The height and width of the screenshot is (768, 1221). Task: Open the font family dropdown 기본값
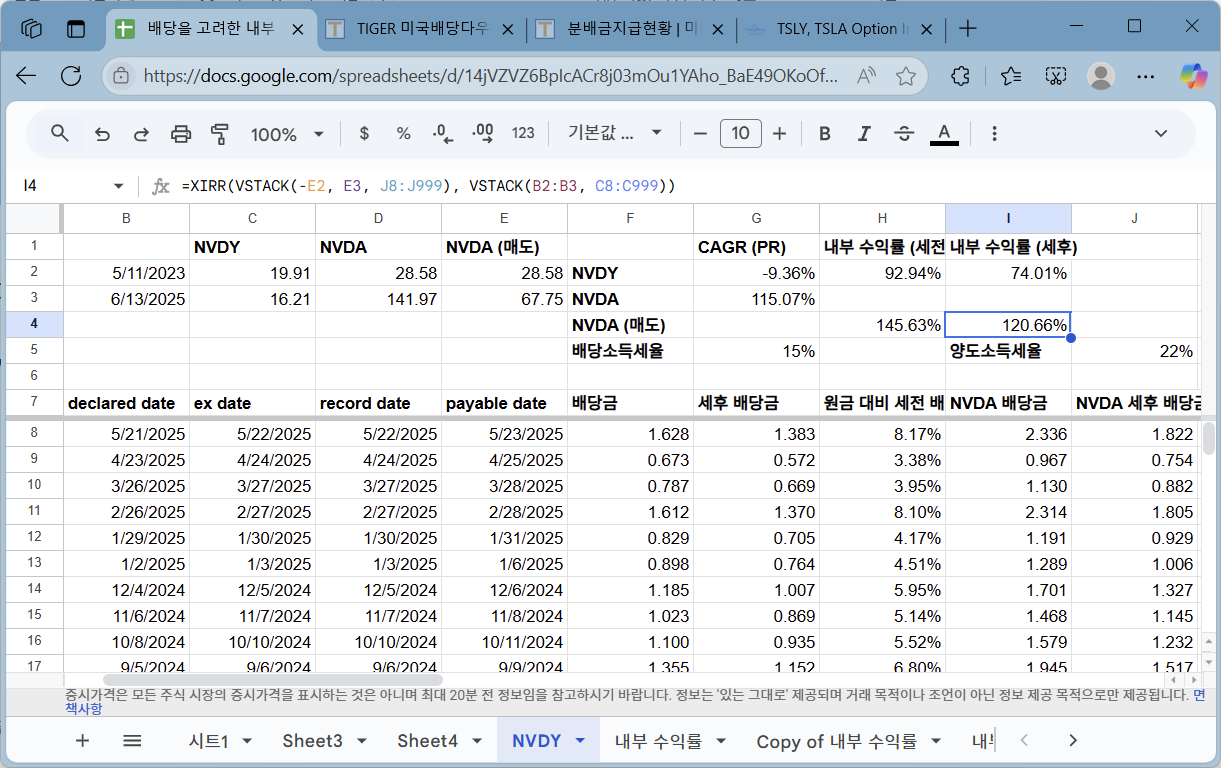[615, 133]
